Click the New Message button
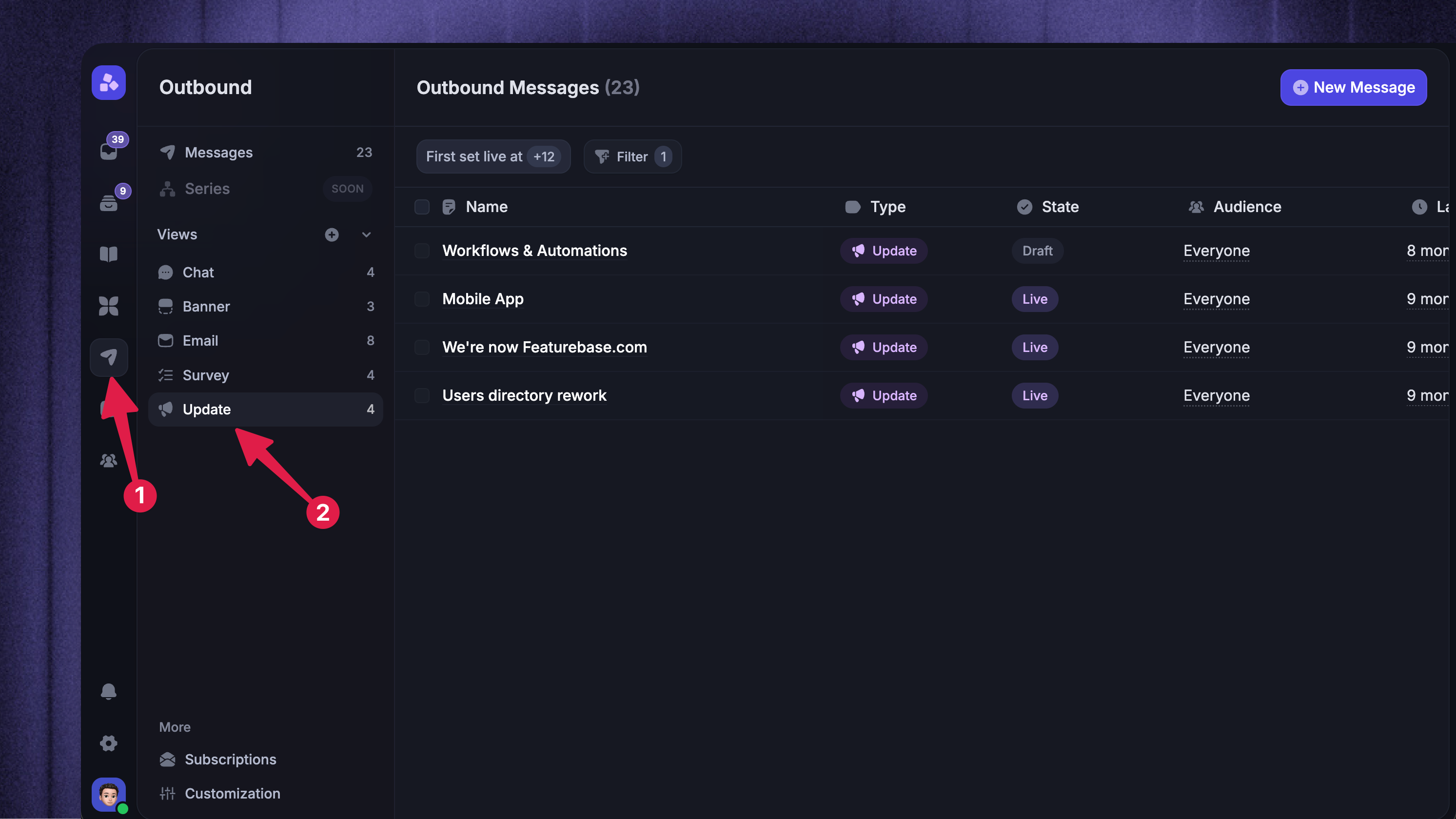The image size is (1456, 819). (1353, 88)
